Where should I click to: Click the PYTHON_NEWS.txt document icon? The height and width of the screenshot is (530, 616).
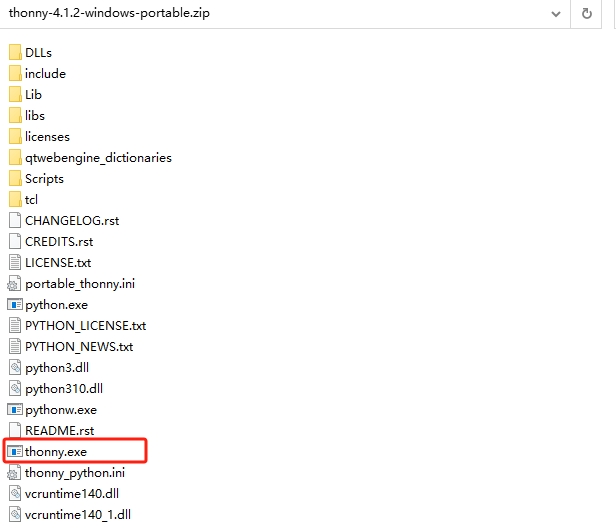[15, 347]
